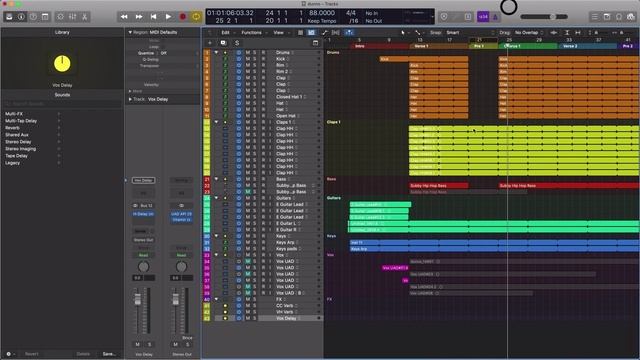Toggle Waveform Vertical Zoom button
The width and height of the screenshot is (640, 360).
click(554, 33)
